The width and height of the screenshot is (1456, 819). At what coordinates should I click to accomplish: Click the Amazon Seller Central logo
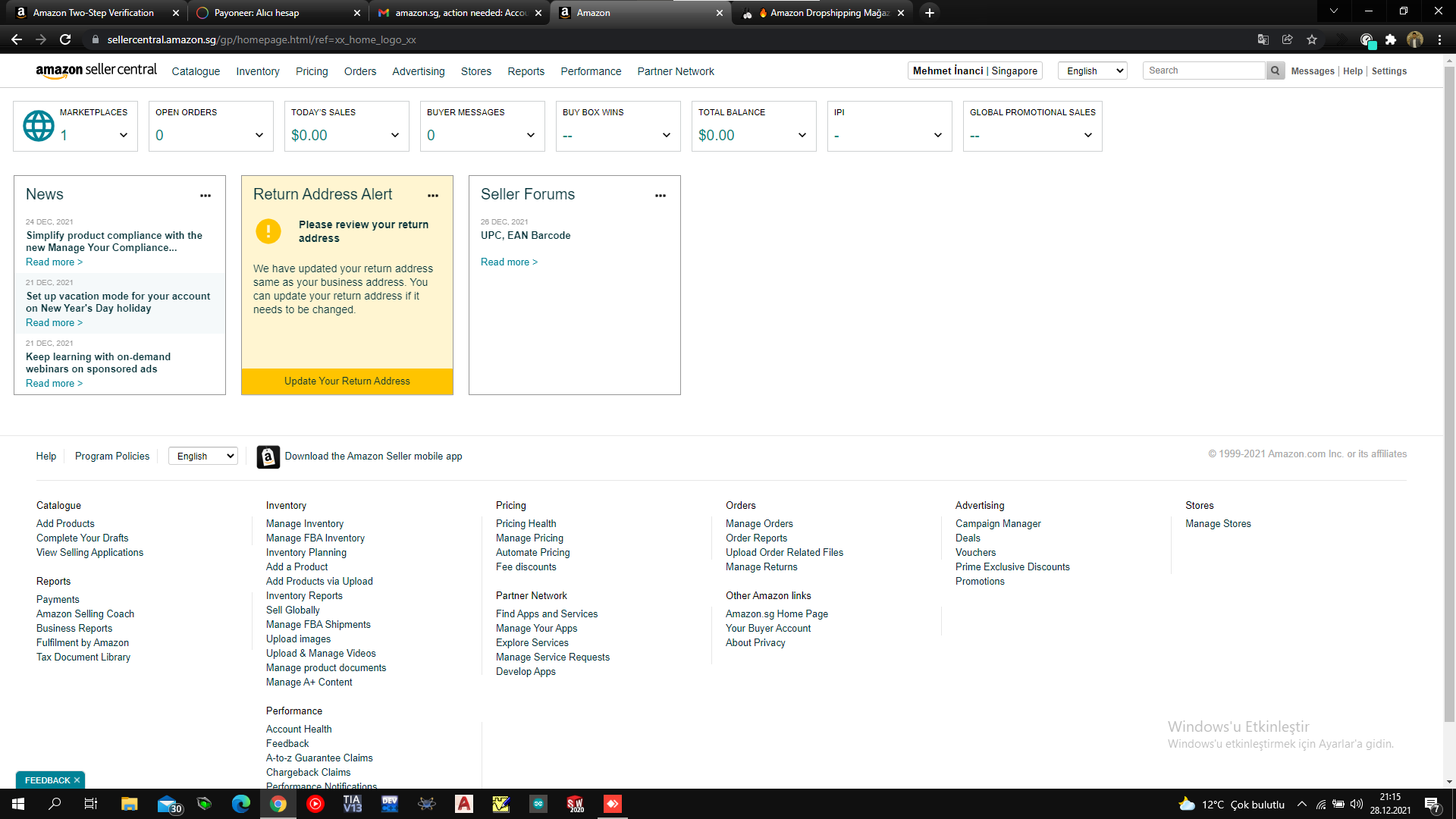(96, 71)
